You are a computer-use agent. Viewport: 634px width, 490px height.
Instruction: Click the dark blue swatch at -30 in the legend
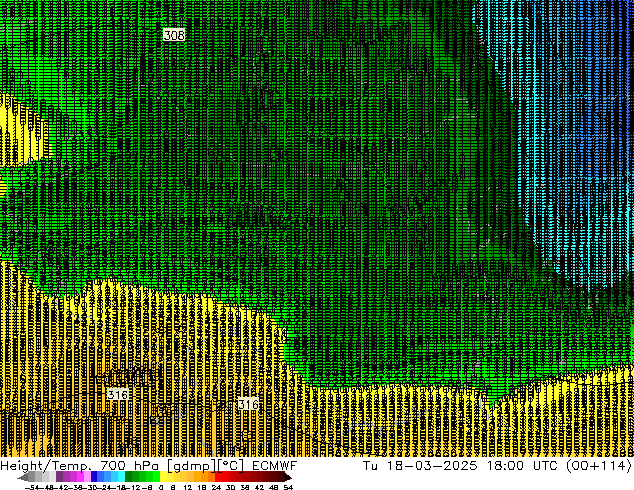[x=94, y=478]
